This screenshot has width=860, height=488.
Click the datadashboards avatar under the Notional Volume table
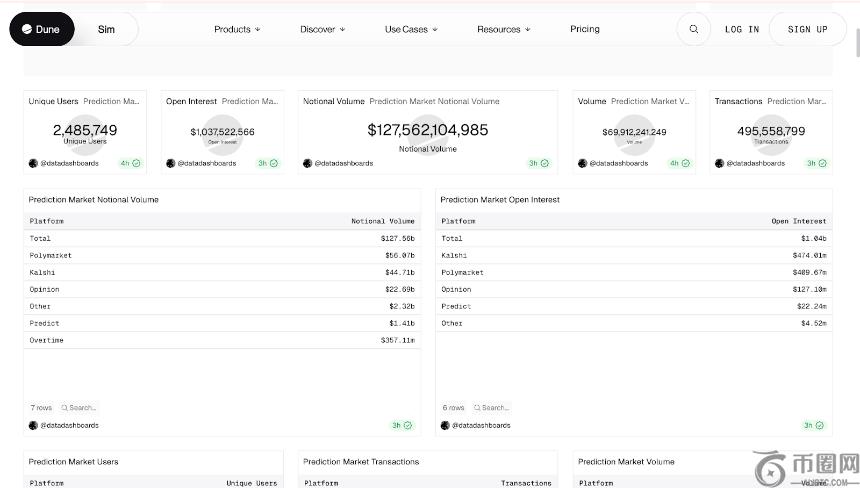point(33,425)
